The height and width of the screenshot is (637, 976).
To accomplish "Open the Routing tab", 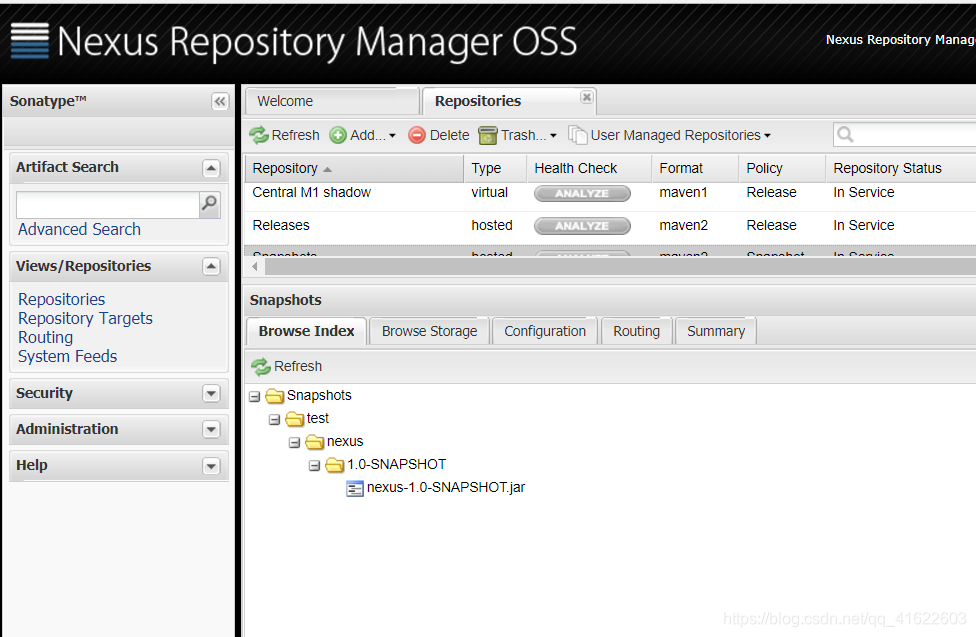I will [636, 331].
